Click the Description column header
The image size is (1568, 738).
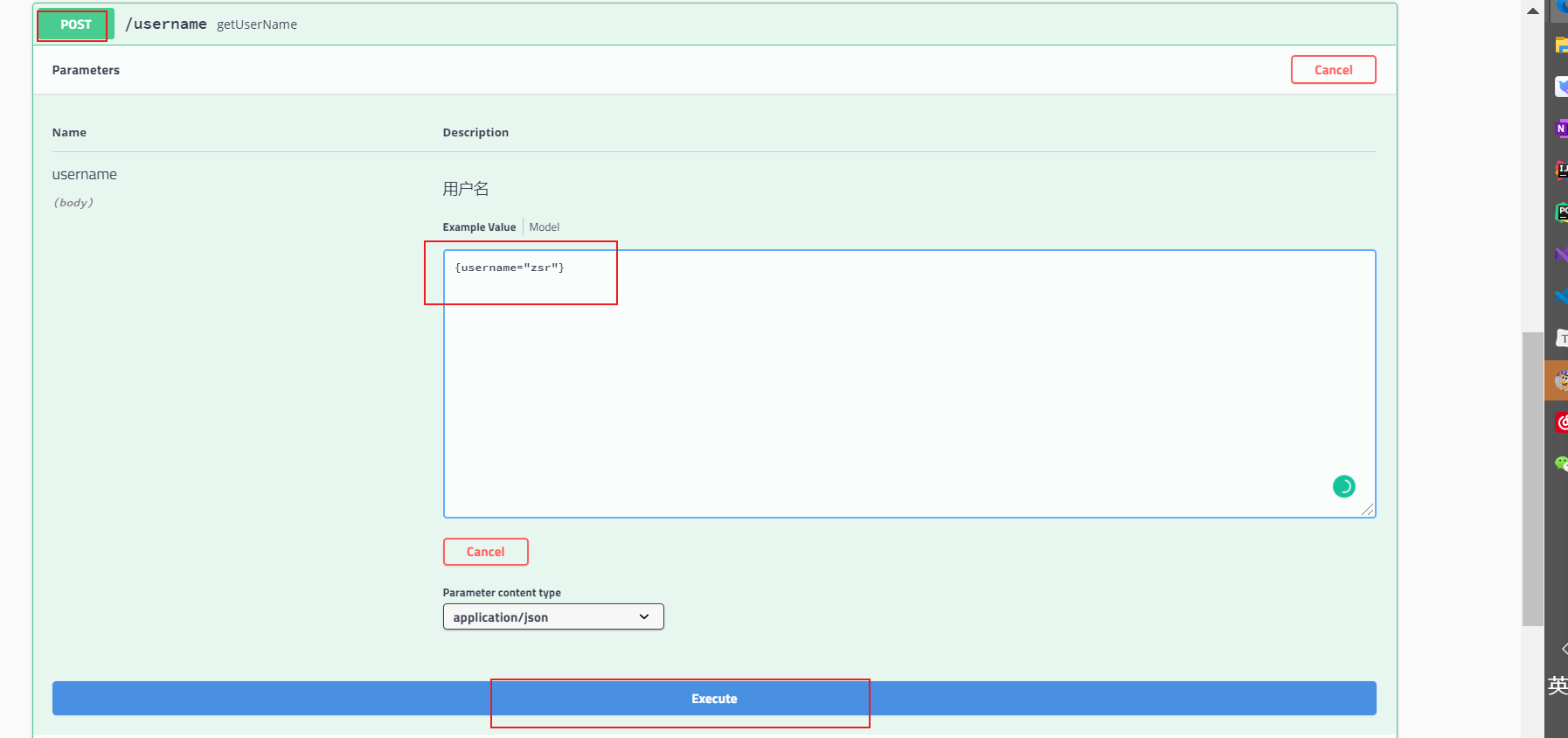point(475,133)
